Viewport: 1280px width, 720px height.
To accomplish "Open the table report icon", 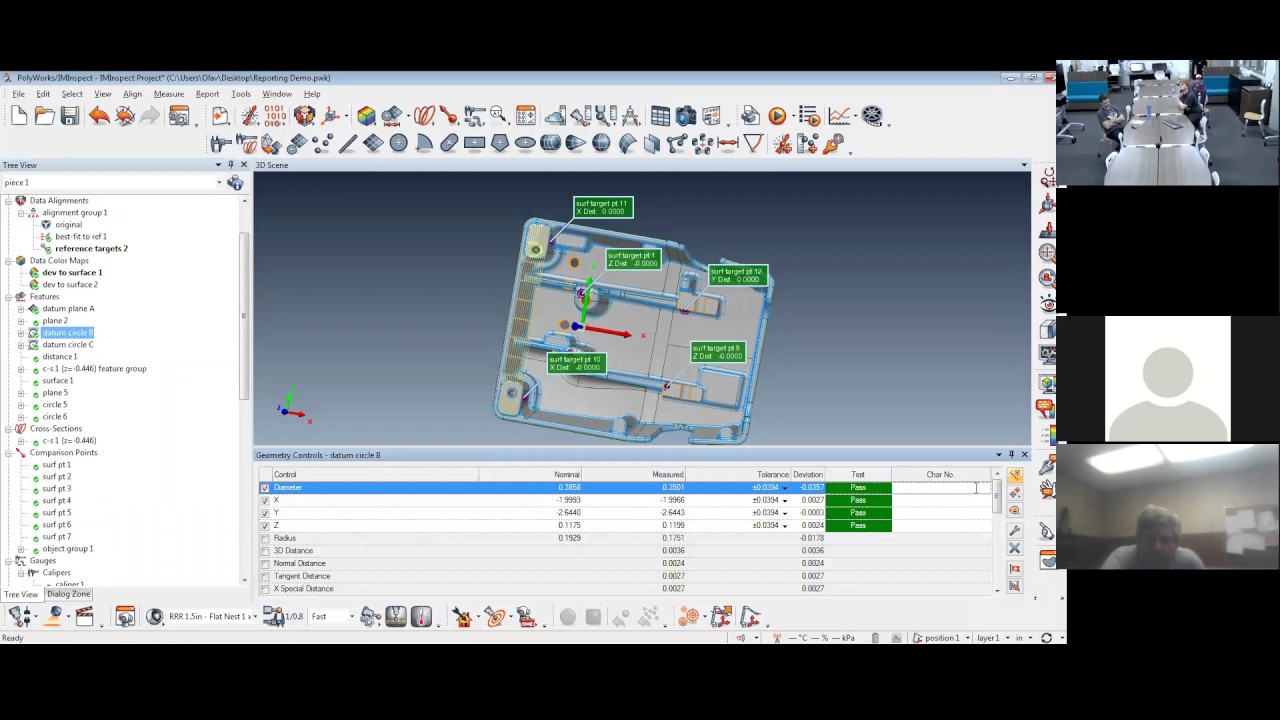I will 660,116.
